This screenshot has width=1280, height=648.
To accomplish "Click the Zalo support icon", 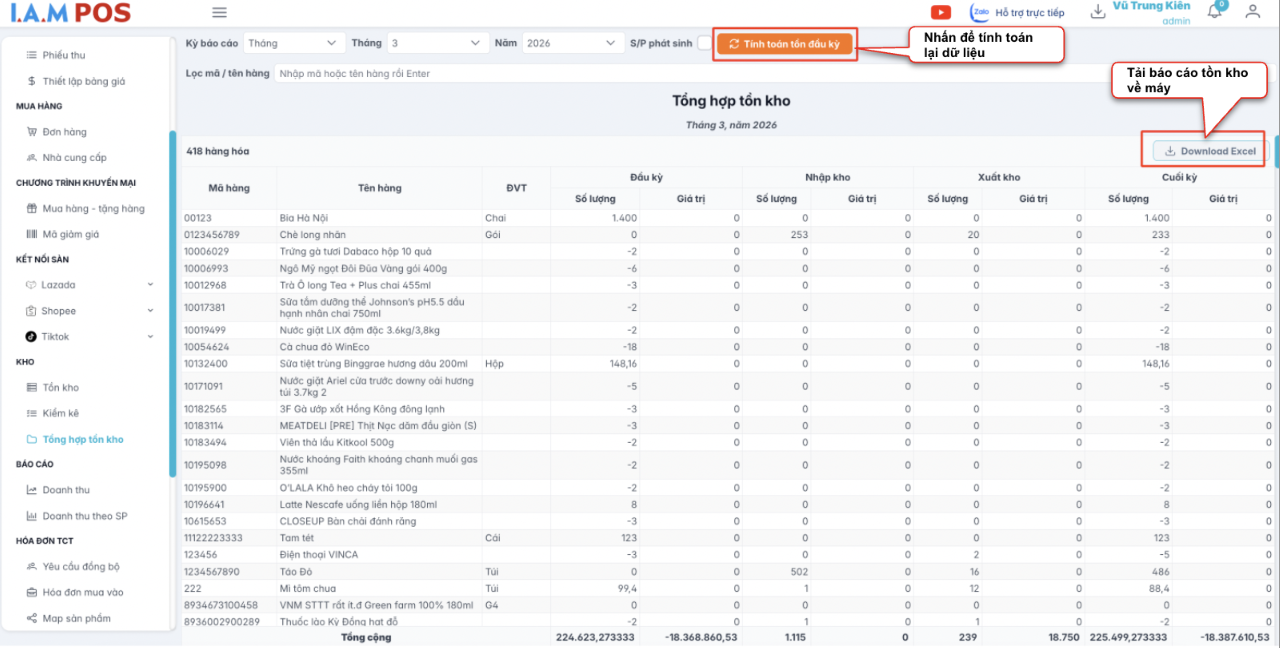I will point(980,12).
